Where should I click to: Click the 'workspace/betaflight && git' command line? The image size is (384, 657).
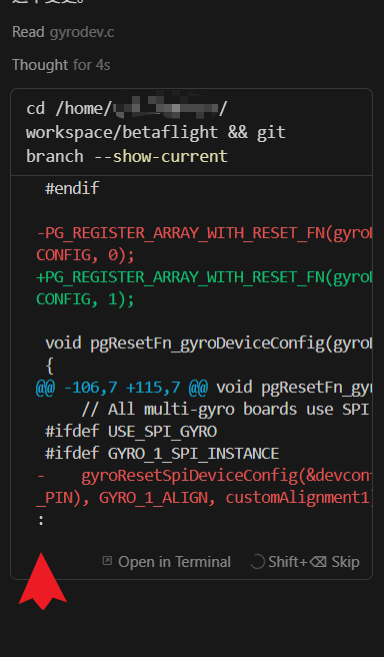(156, 132)
